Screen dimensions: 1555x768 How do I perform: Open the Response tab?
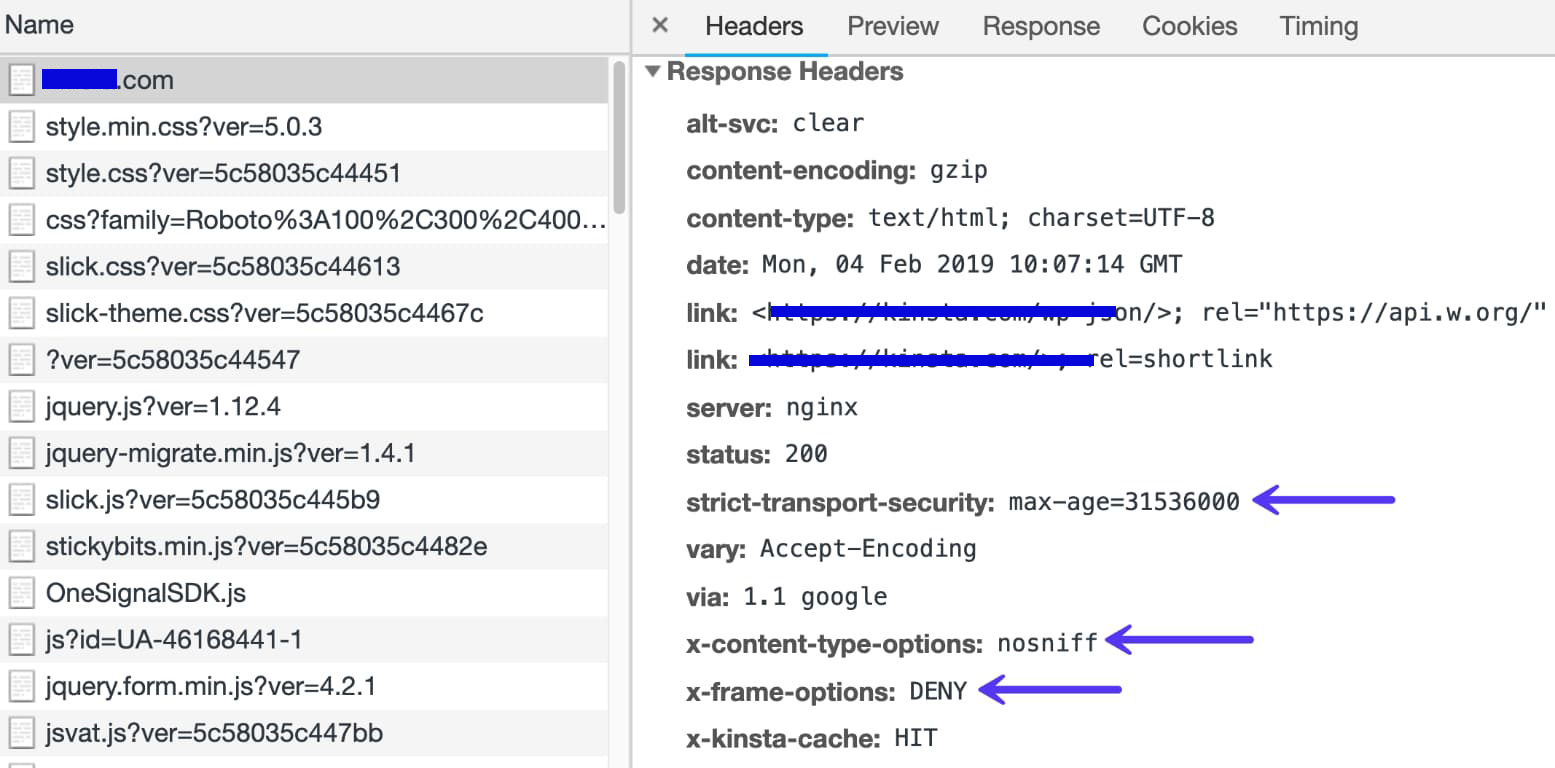(1040, 26)
